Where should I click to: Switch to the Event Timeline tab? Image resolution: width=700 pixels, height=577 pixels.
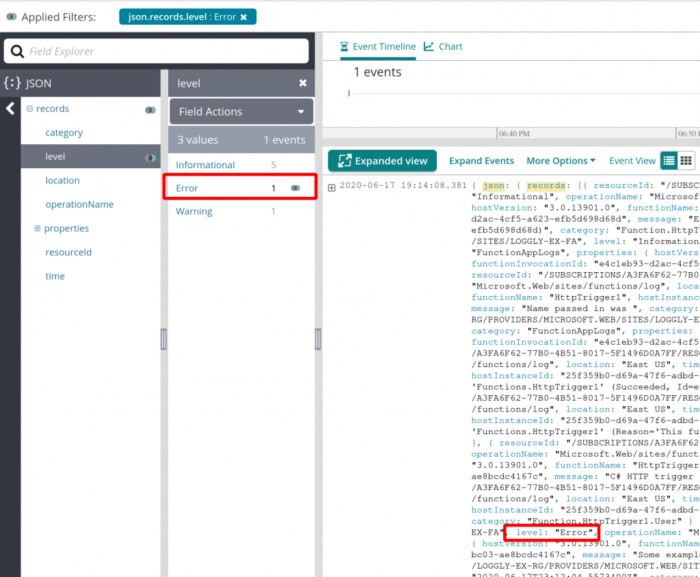coord(377,46)
